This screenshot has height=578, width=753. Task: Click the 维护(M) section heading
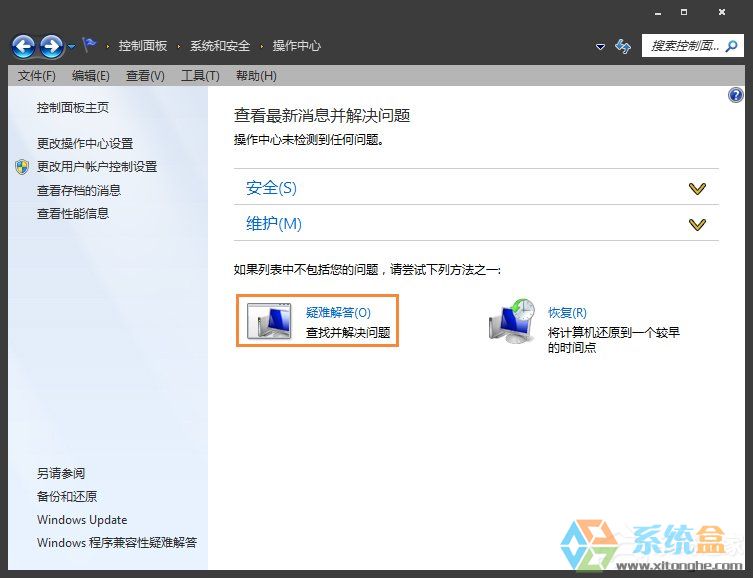pyautogui.click(x=274, y=224)
